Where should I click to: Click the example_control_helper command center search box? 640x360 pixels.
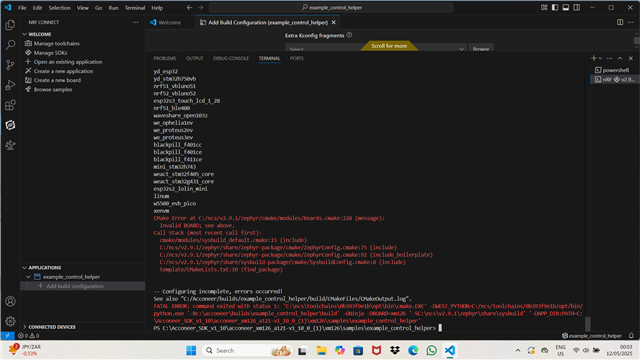[331, 7]
